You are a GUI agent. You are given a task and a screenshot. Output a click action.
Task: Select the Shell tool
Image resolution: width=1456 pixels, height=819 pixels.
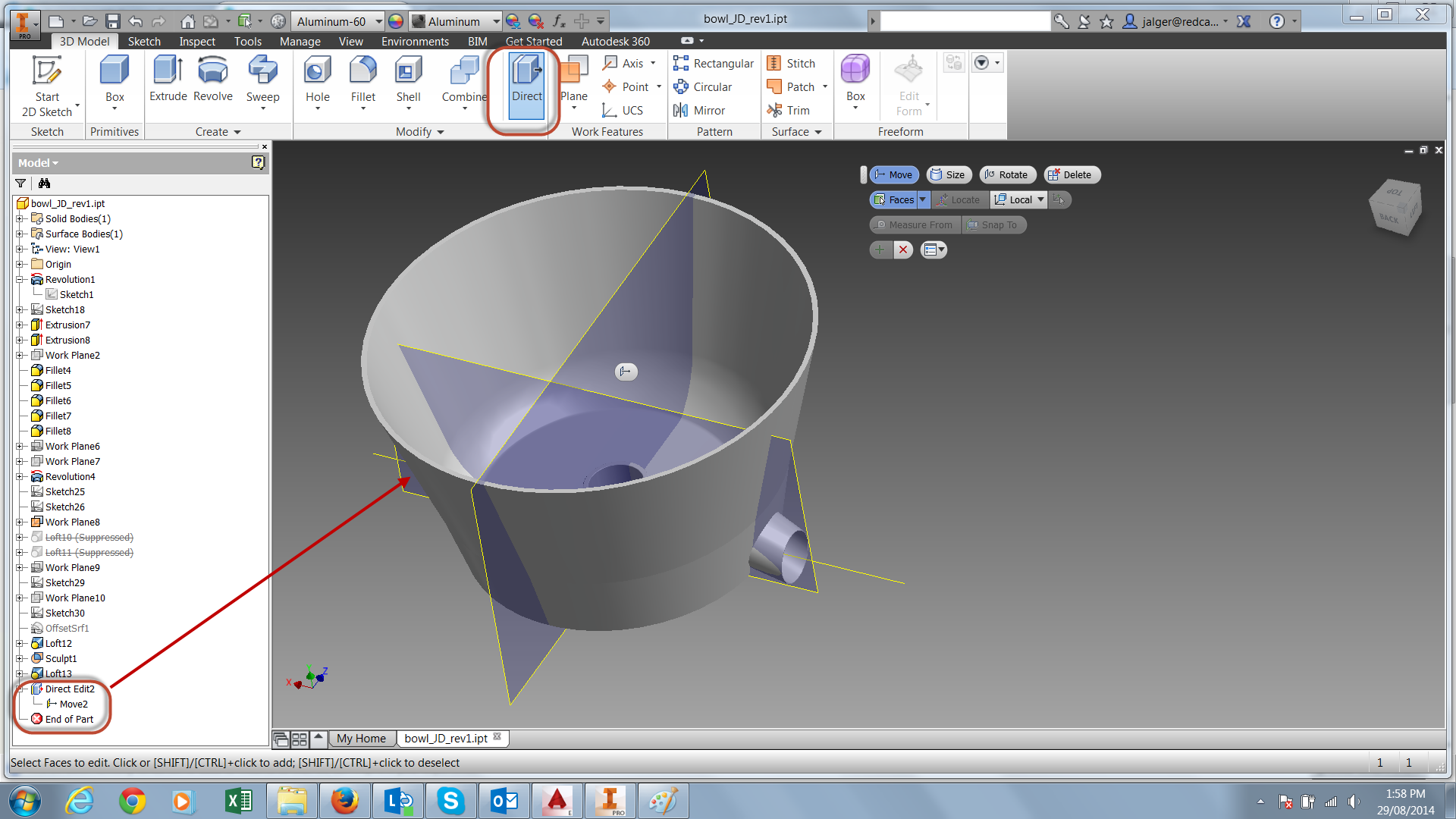tap(408, 82)
